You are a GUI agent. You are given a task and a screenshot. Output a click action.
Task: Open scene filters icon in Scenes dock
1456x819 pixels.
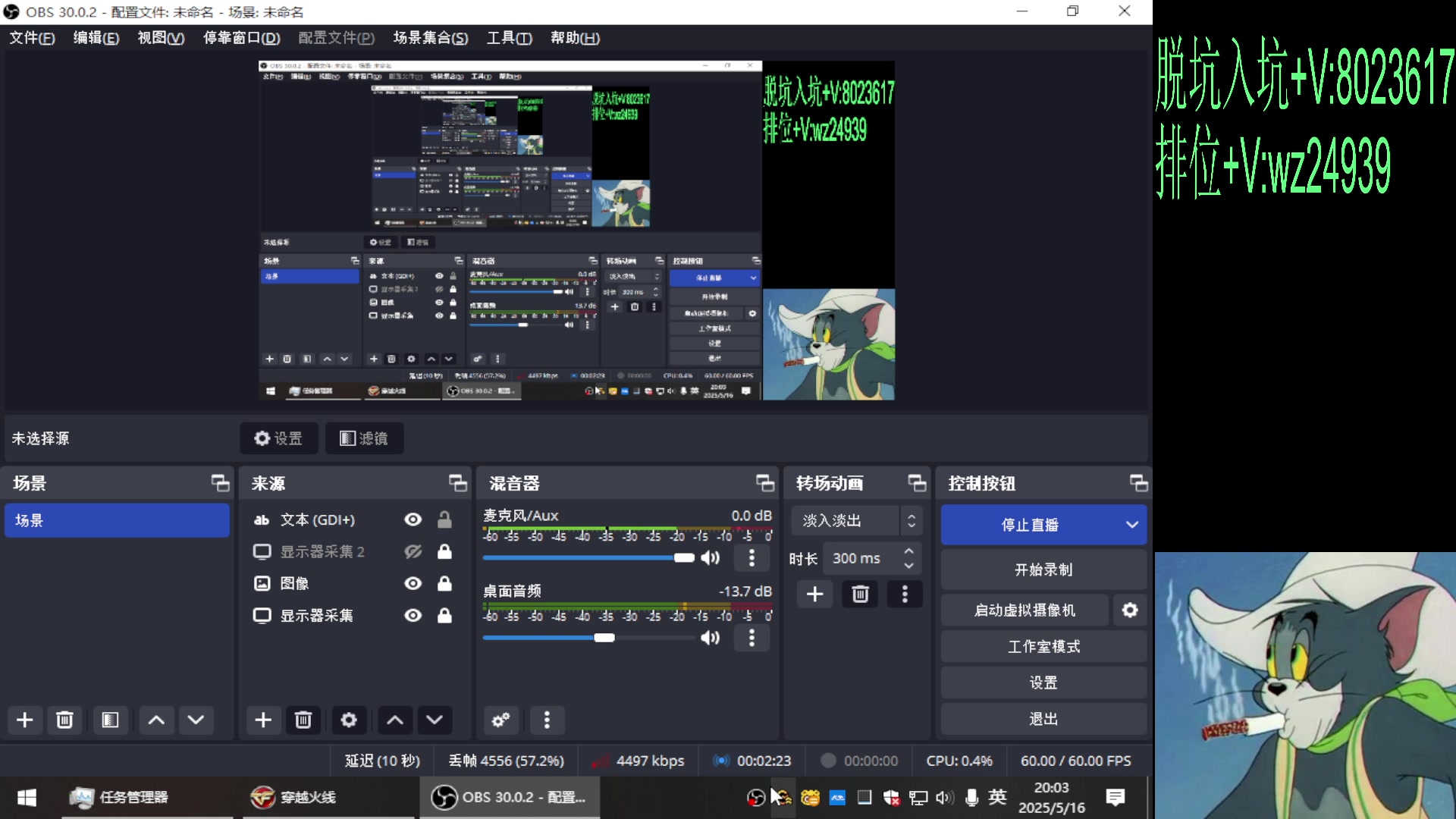pos(110,720)
